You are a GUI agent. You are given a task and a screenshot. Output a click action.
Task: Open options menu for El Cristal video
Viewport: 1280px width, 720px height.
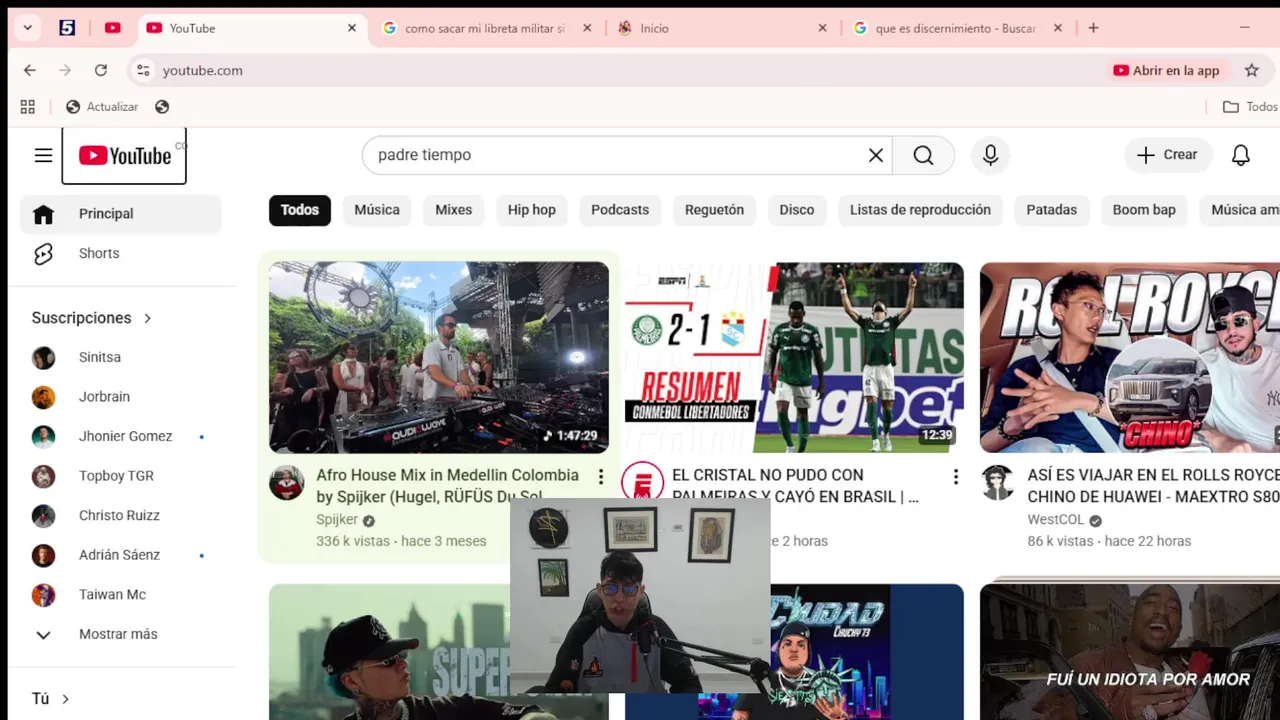point(955,477)
